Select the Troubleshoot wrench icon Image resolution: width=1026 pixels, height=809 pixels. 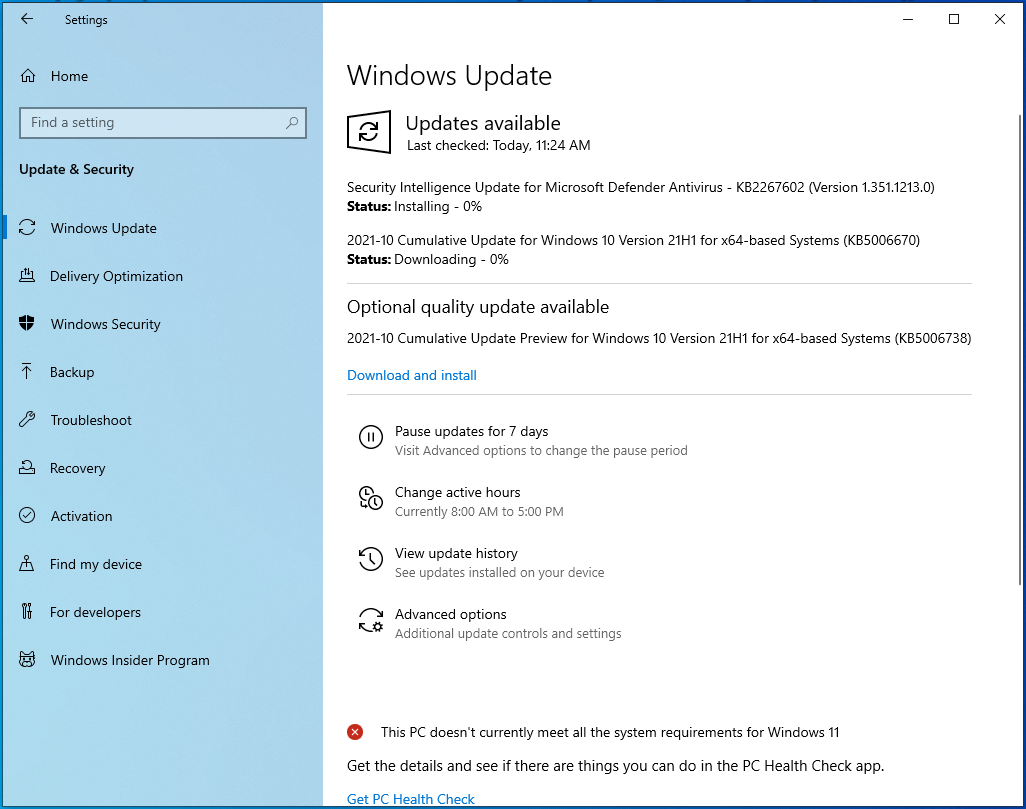[29, 420]
